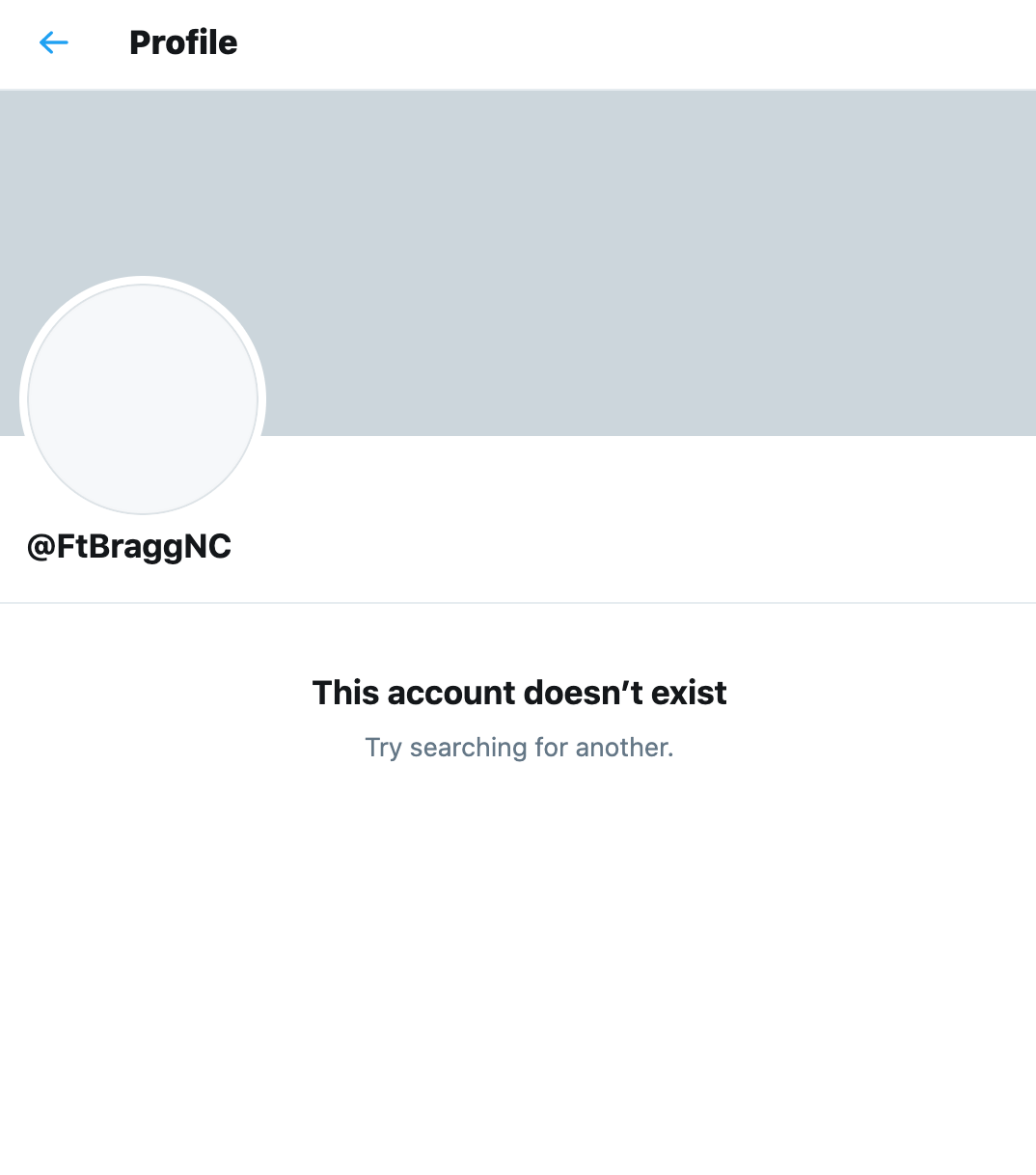
Task: Click "Bragg" within the account handle
Action: [135, 547]
